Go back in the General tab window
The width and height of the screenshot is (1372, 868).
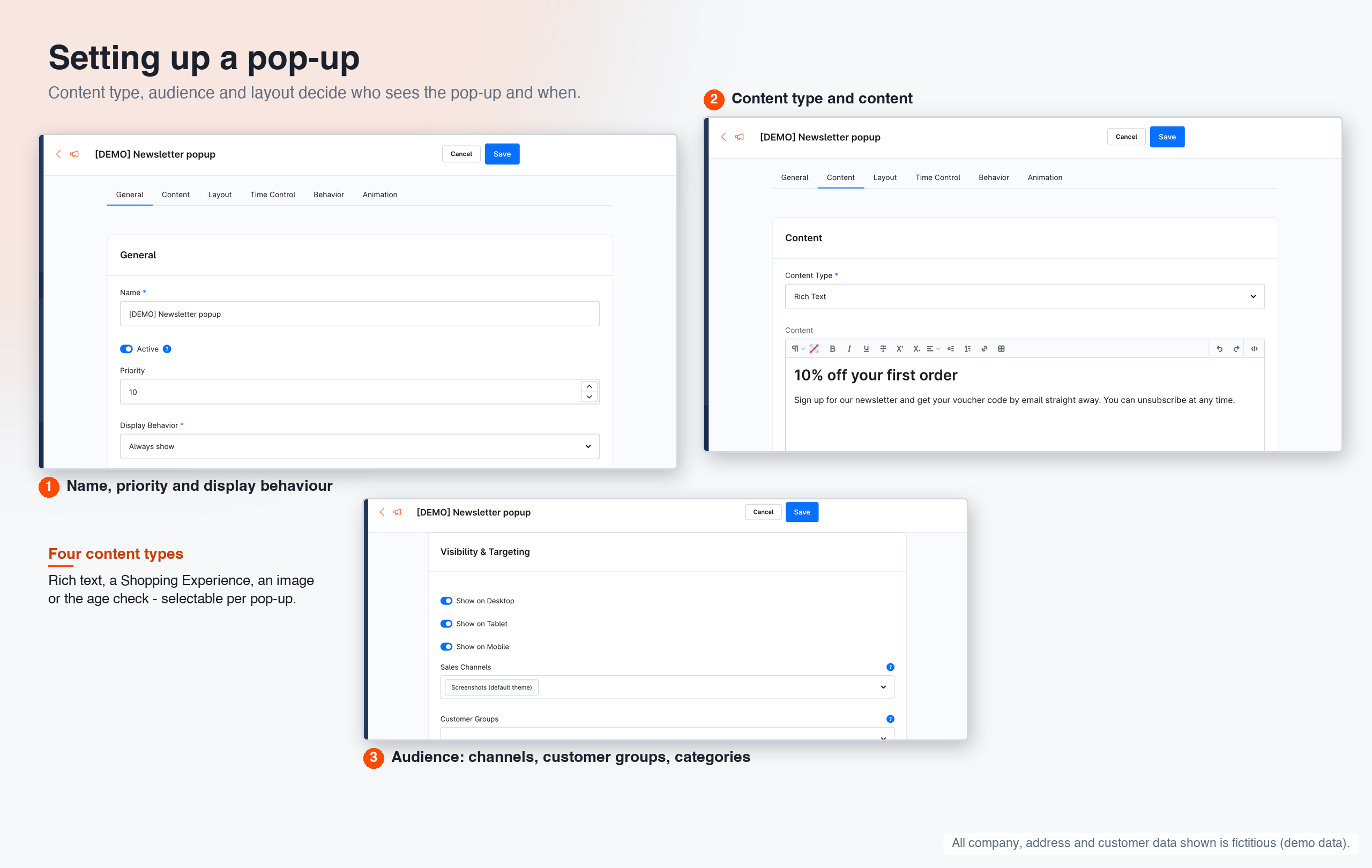point(58,154)
